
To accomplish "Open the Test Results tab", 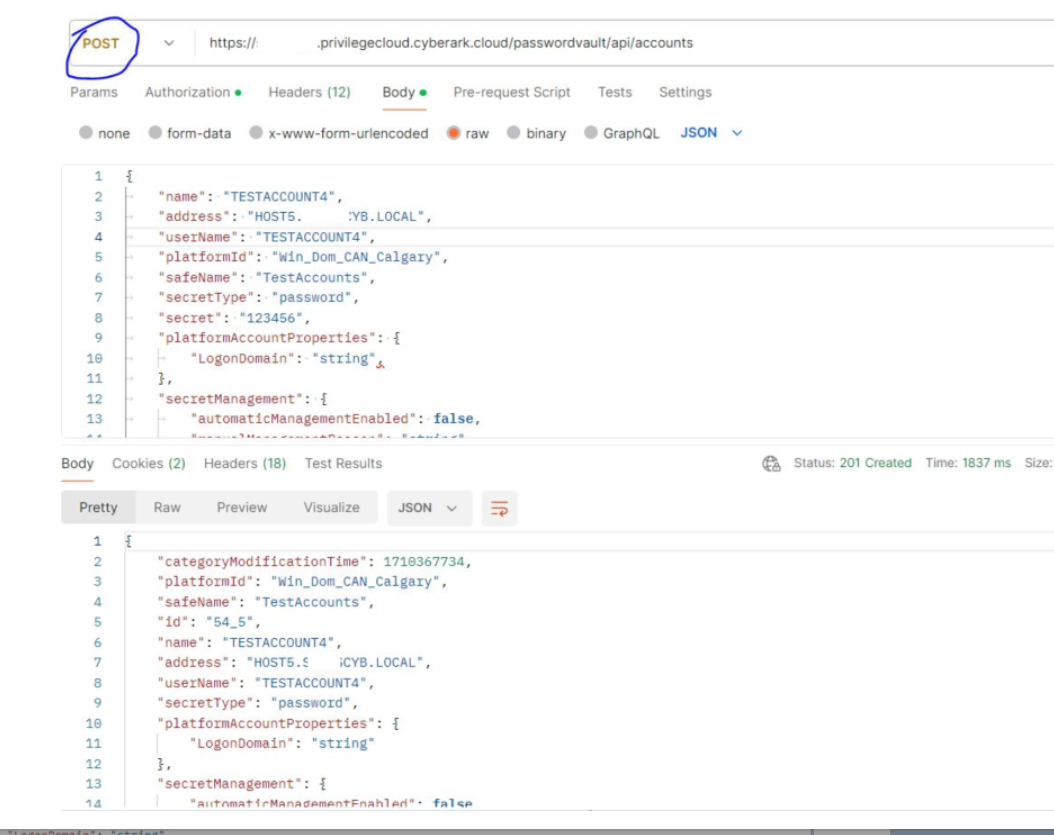I will click(x=343, y=463).
